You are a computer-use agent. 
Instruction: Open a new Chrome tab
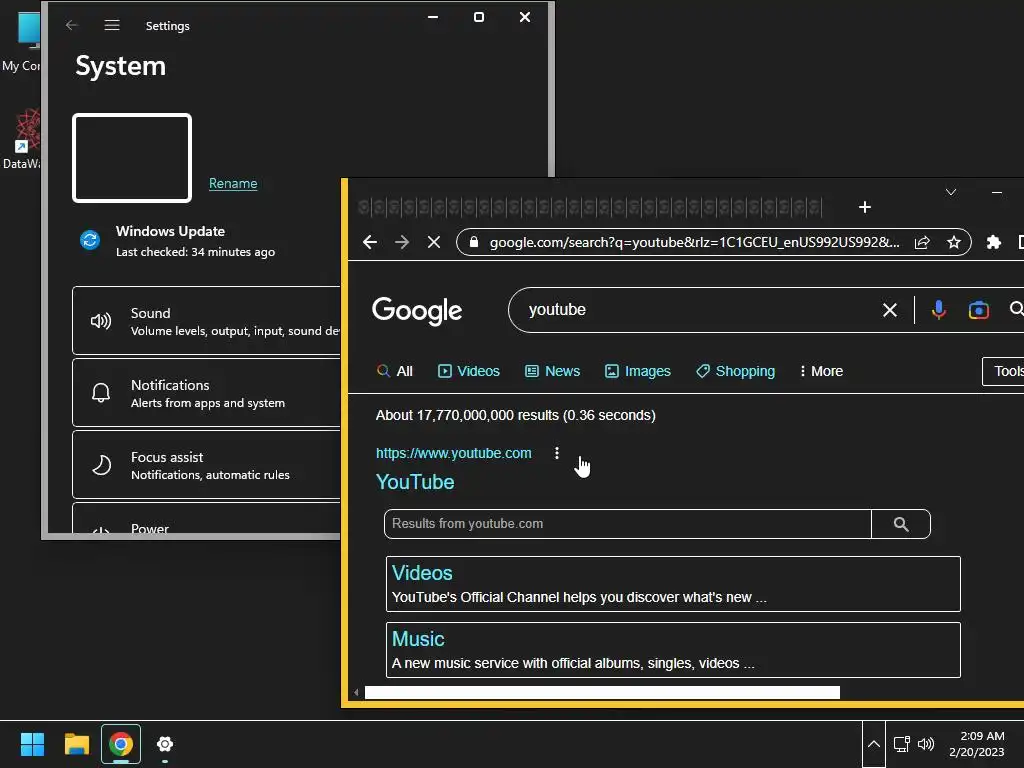[865, 207]
